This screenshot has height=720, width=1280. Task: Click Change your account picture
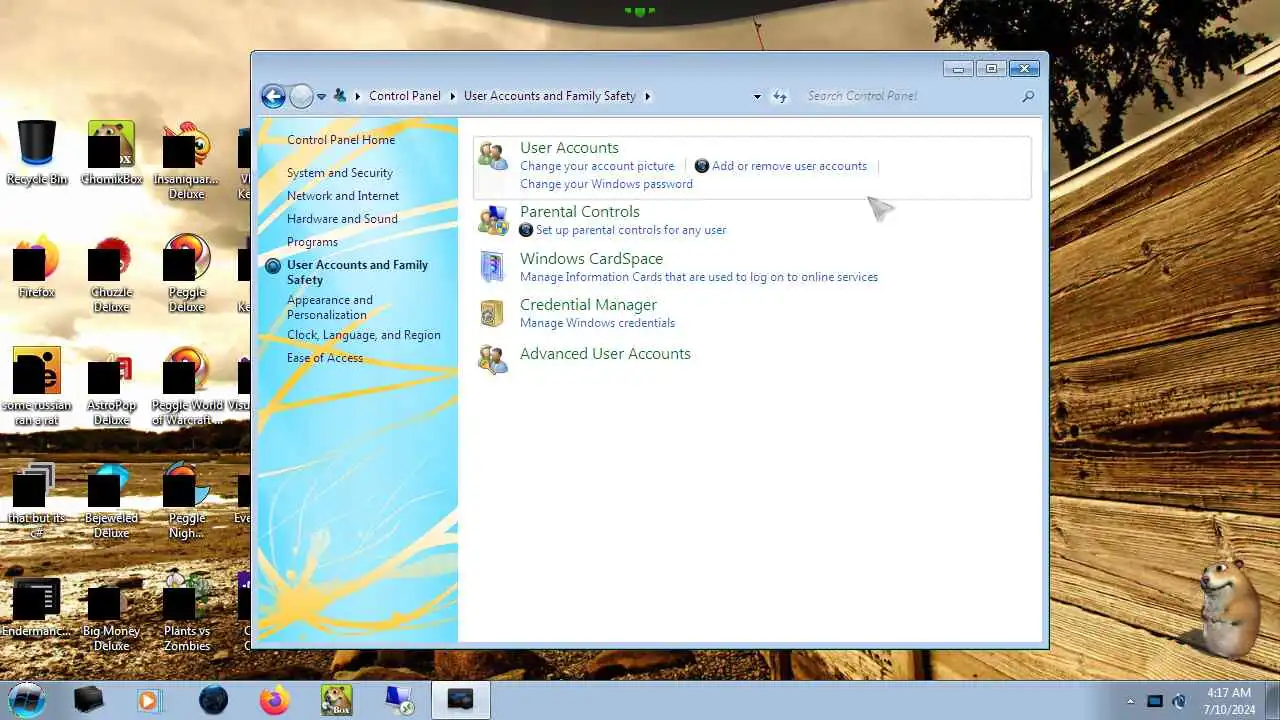click(x=597, y=166)
